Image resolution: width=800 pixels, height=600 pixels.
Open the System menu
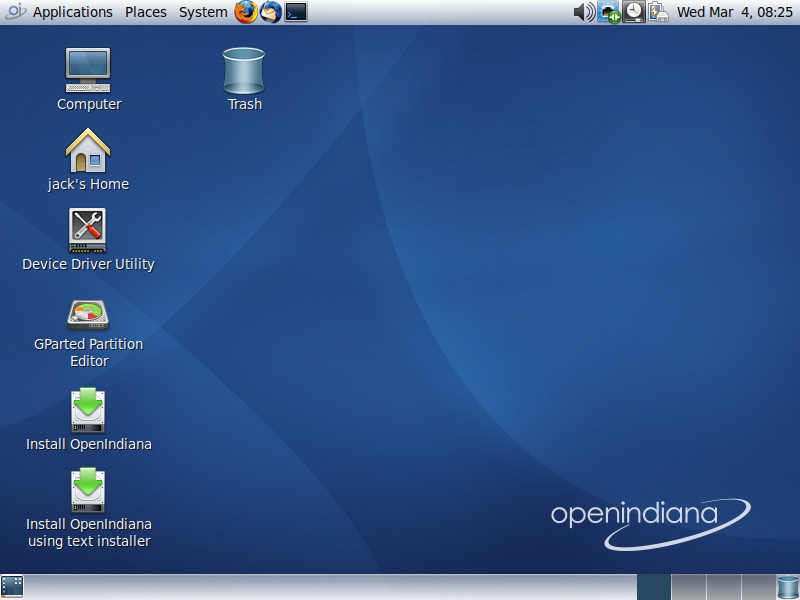point(203,12)
